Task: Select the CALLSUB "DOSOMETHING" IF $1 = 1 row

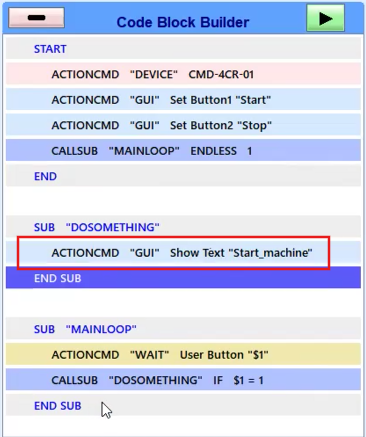Action: tap(183, 380)
